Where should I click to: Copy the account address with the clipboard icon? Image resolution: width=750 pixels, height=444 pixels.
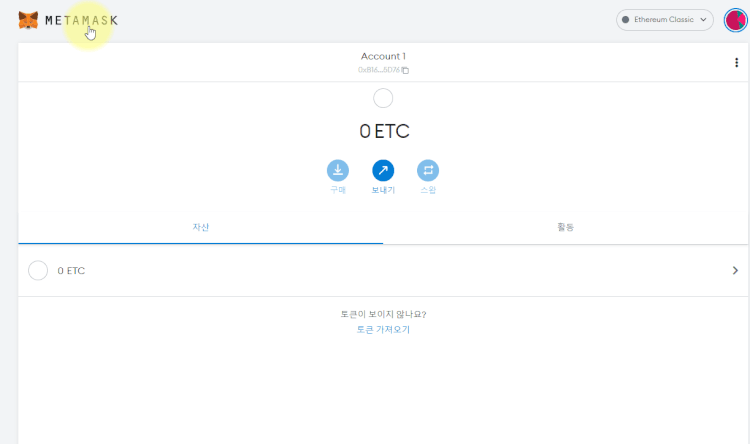coord(405,70)
